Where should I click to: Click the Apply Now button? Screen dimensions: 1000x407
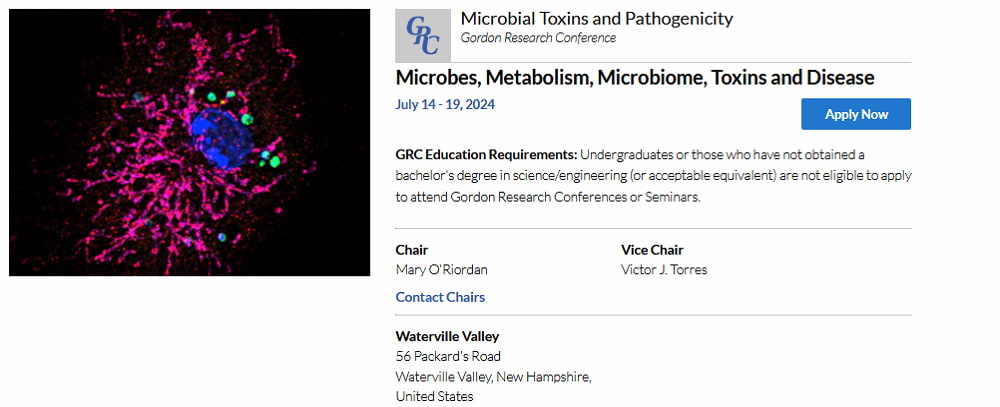tap(856, 114)
